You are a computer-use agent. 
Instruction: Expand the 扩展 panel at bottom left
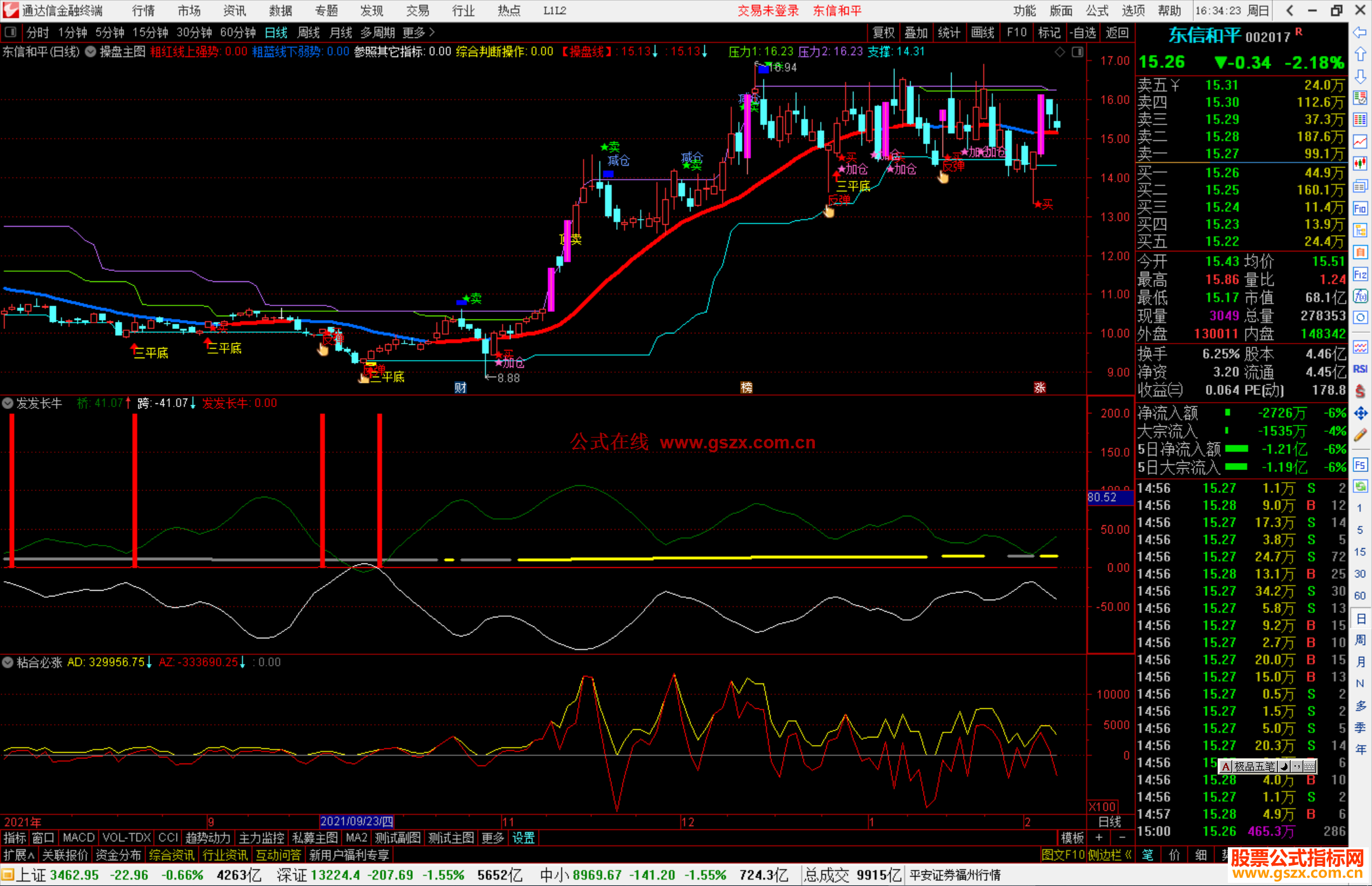pyautogui.click(x=18, y=855)
